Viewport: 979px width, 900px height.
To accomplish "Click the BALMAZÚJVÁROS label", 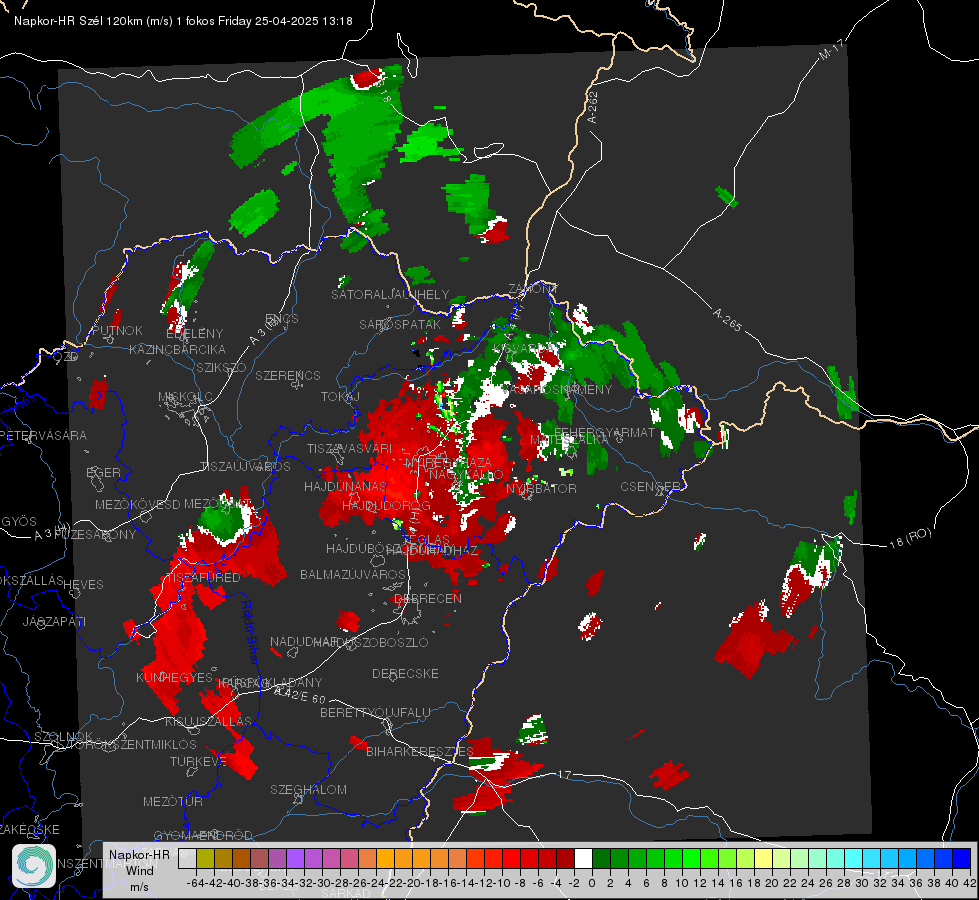I will (353, 574).
